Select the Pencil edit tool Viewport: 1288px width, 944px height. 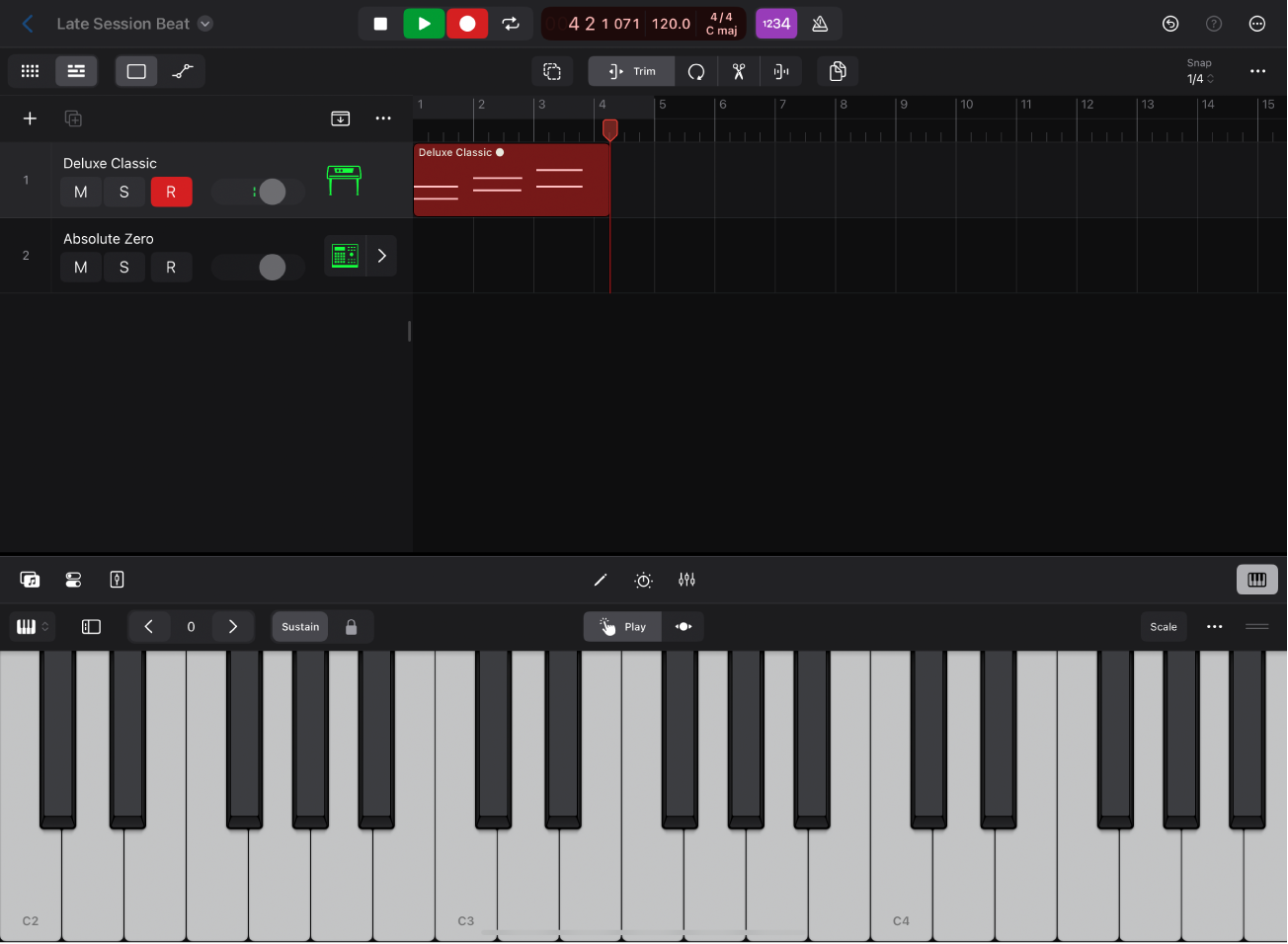[x=601, y=580]
